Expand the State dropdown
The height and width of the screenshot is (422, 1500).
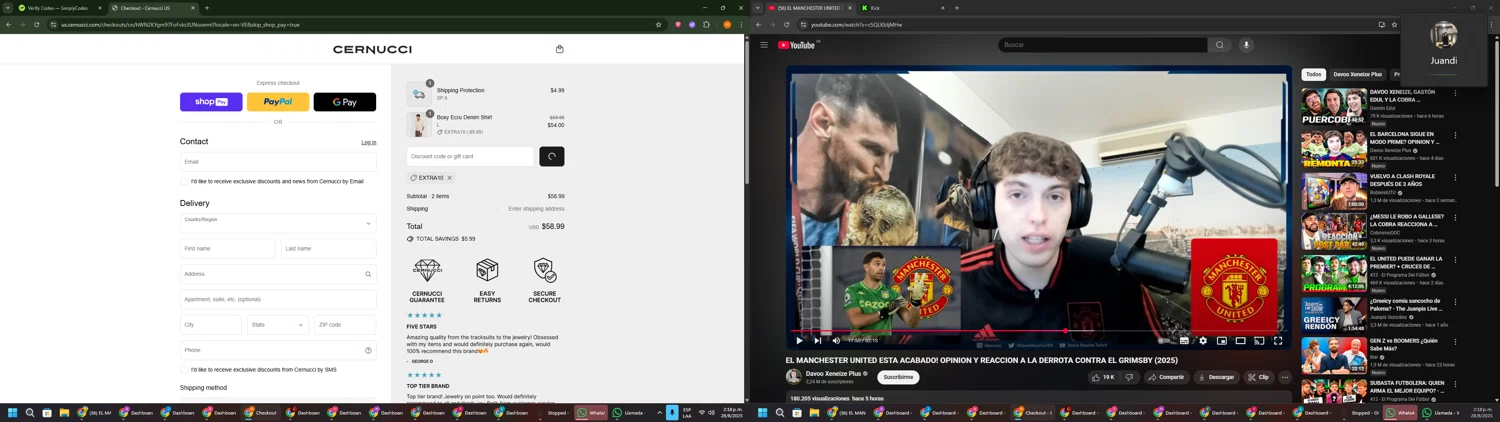click(x=278, y=325)
